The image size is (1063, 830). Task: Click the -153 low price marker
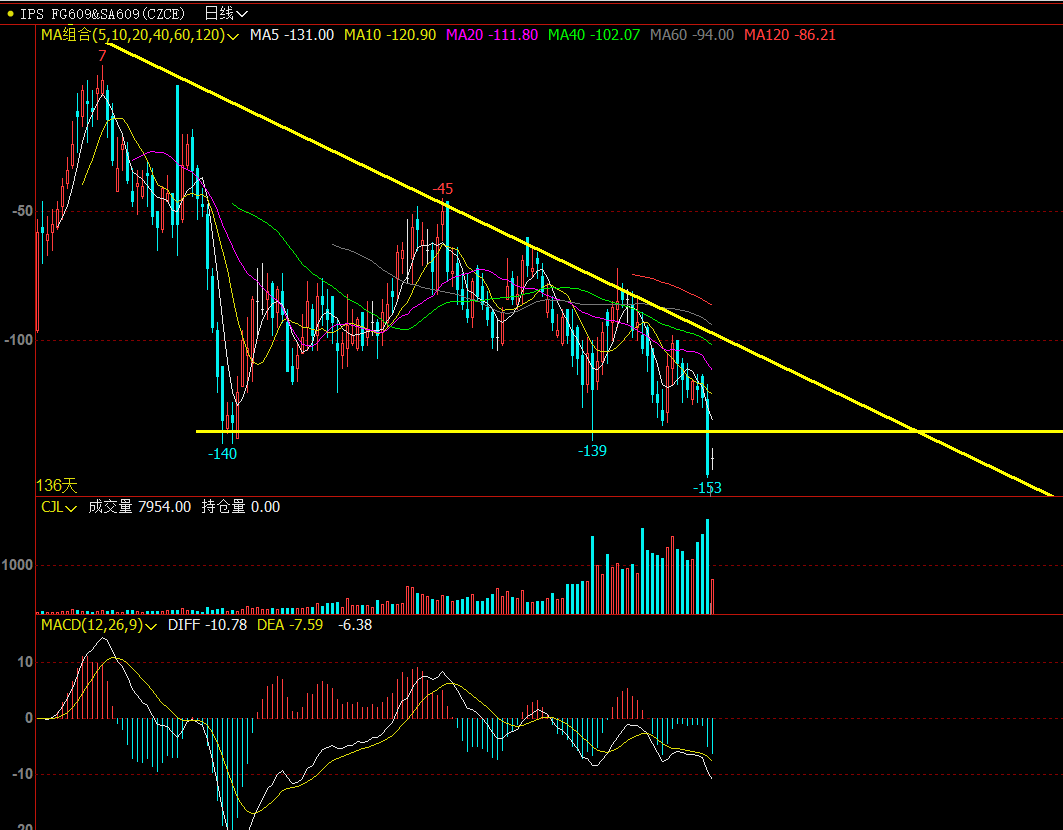[707, 488]
